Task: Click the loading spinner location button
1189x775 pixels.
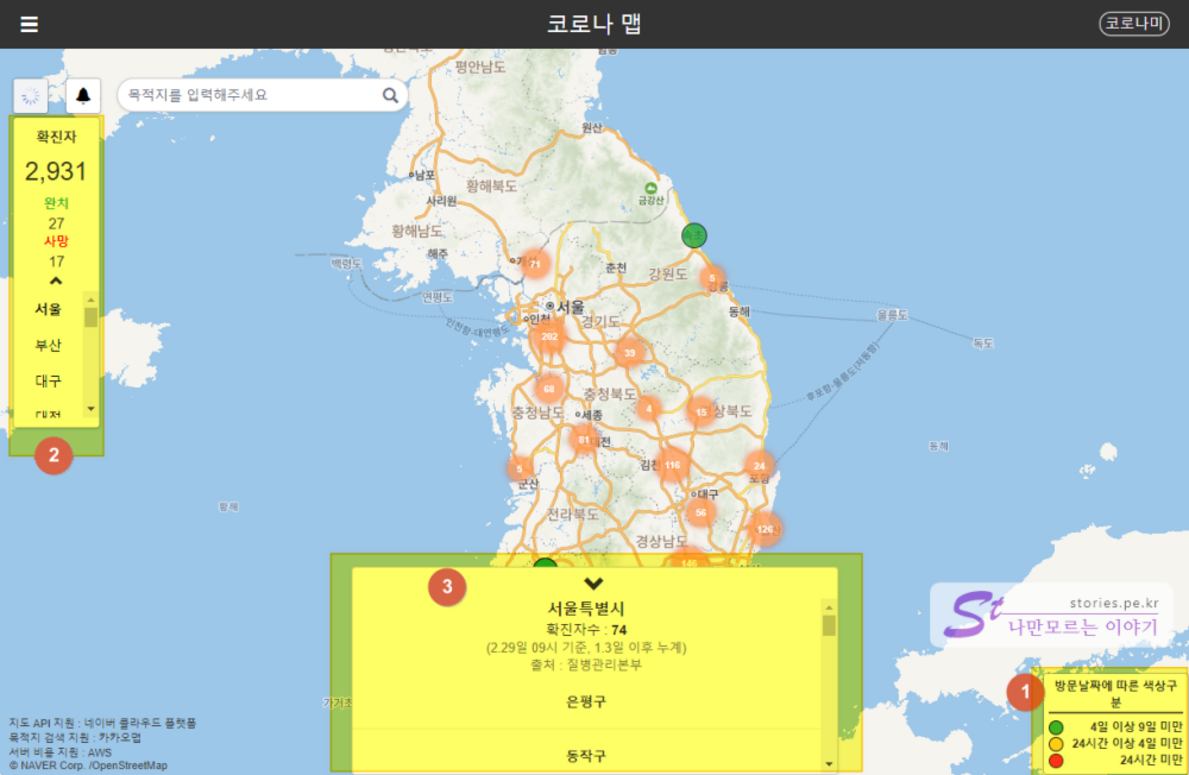Action: tap(30, 96)
